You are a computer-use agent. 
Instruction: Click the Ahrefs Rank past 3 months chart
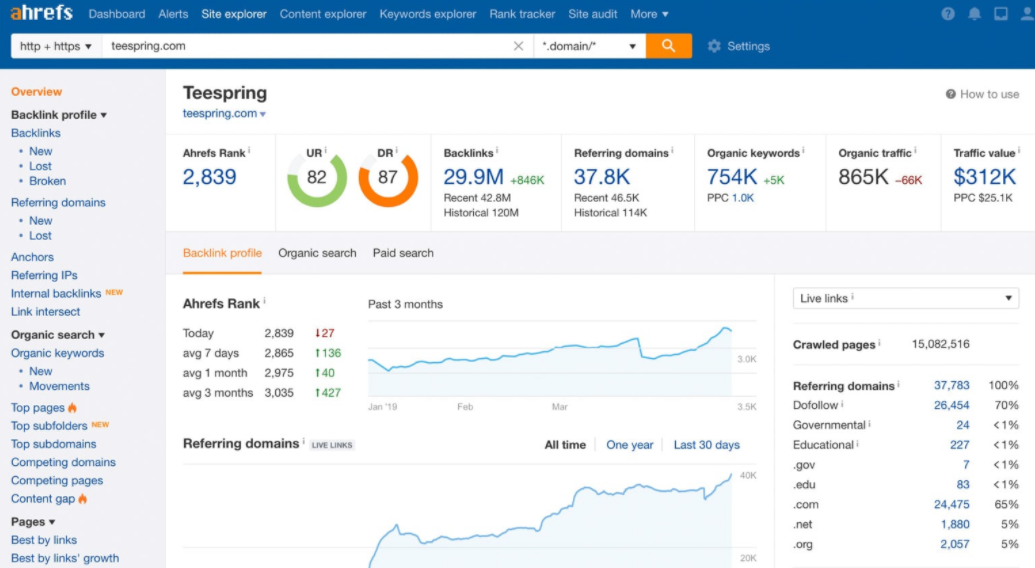click(550, 361)
